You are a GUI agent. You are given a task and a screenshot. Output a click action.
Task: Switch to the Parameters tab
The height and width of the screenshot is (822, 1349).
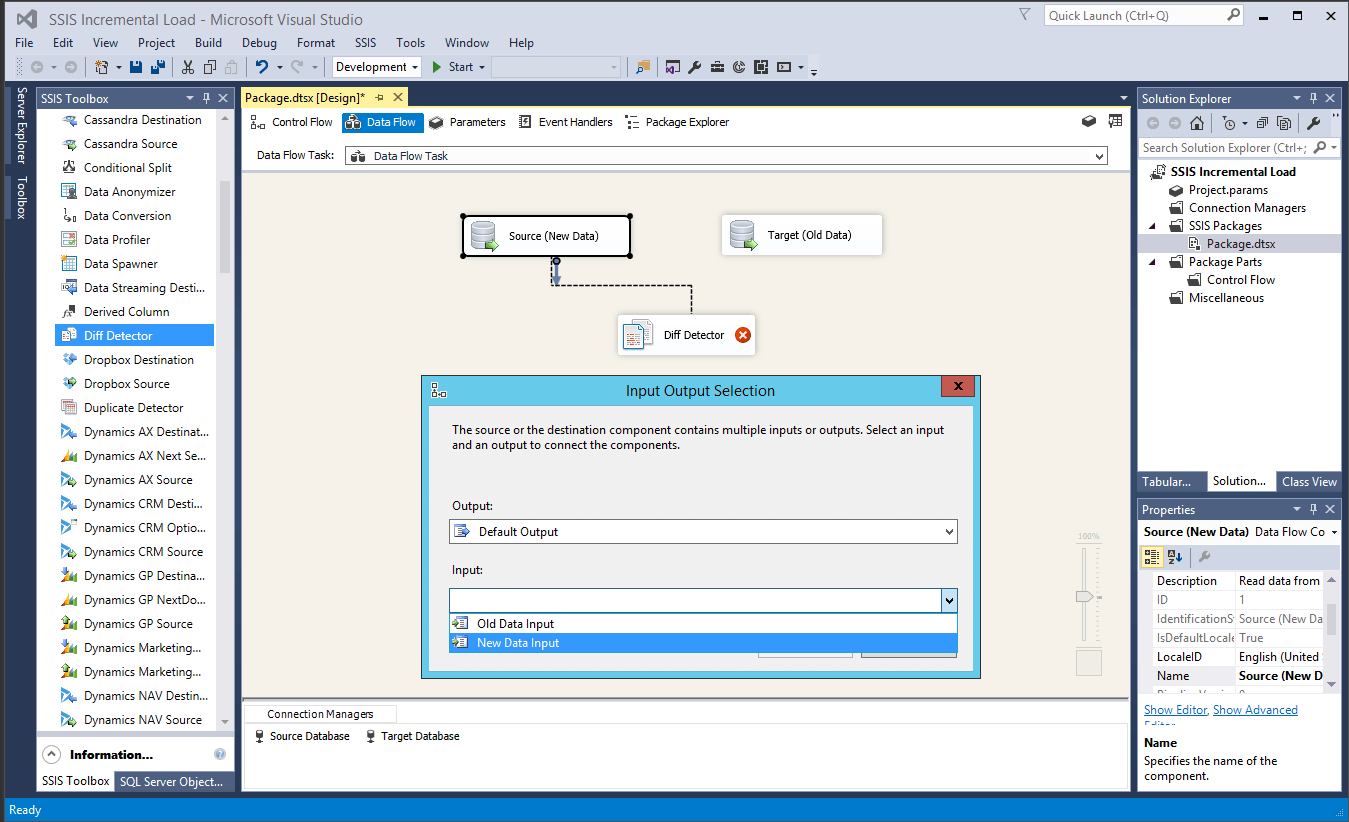467,122
